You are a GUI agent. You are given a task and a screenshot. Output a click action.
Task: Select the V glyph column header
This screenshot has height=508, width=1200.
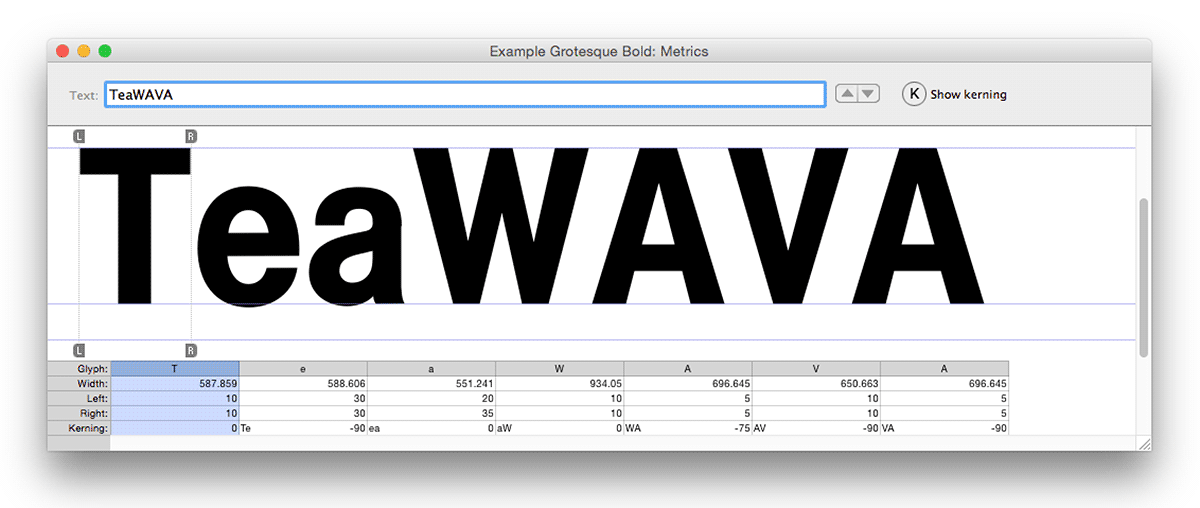816,368
